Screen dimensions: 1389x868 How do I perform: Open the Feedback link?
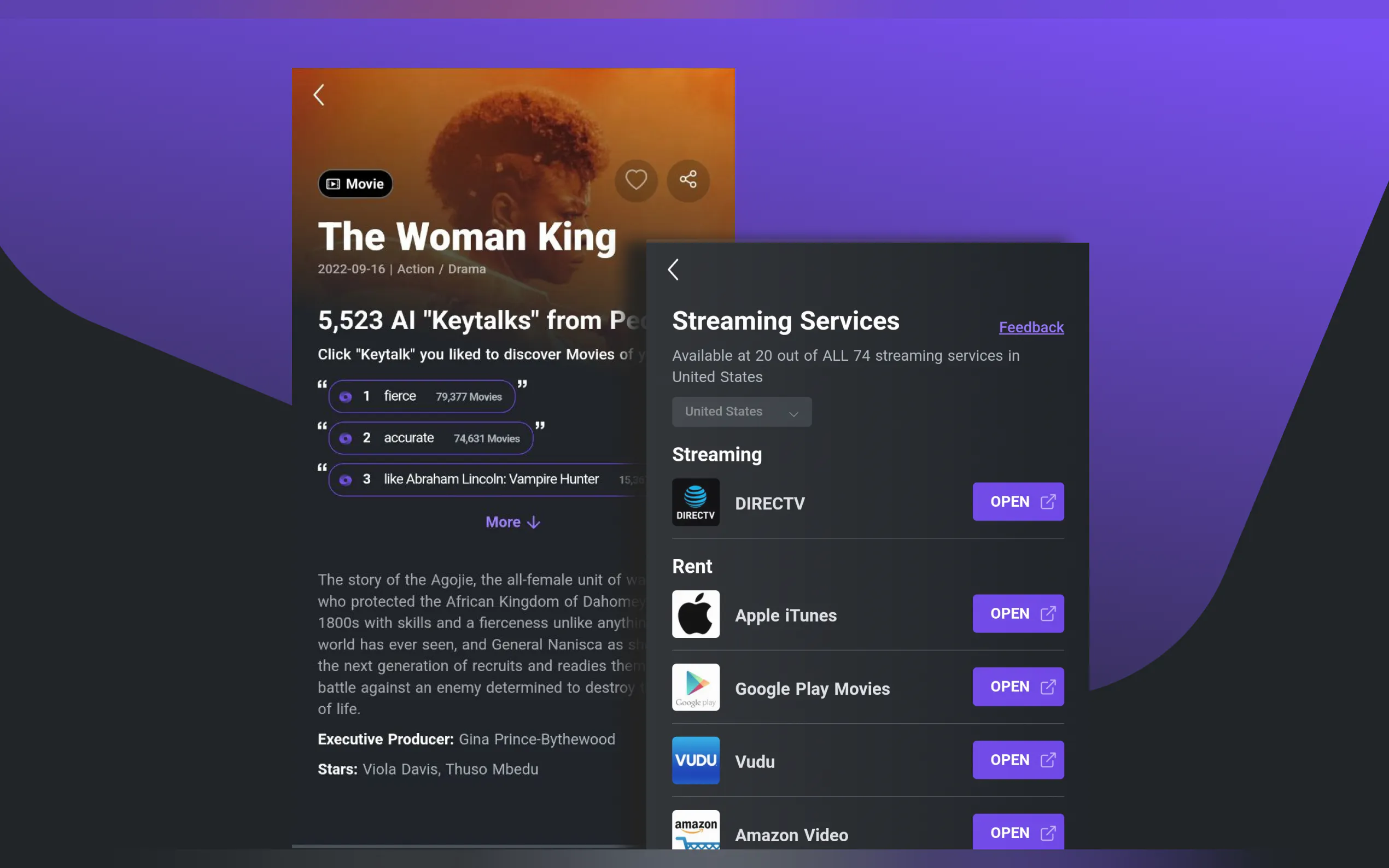coord(1031,327)
